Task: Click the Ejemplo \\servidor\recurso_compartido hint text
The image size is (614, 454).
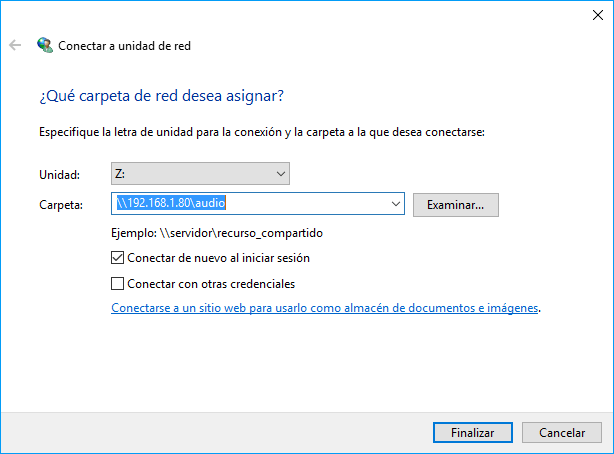Action: (218, 233)
